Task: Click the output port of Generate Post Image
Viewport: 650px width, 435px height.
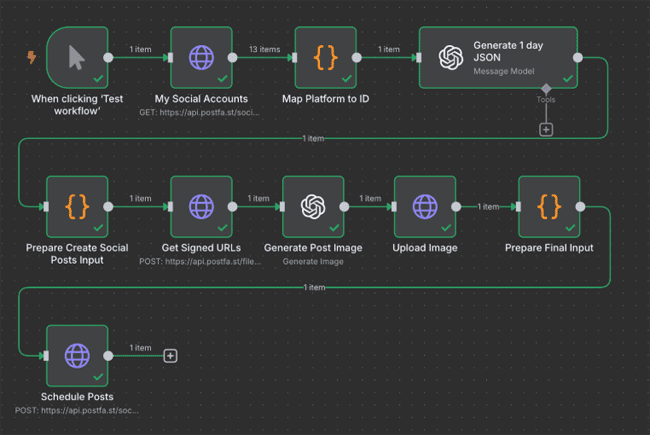Action: 344,207
